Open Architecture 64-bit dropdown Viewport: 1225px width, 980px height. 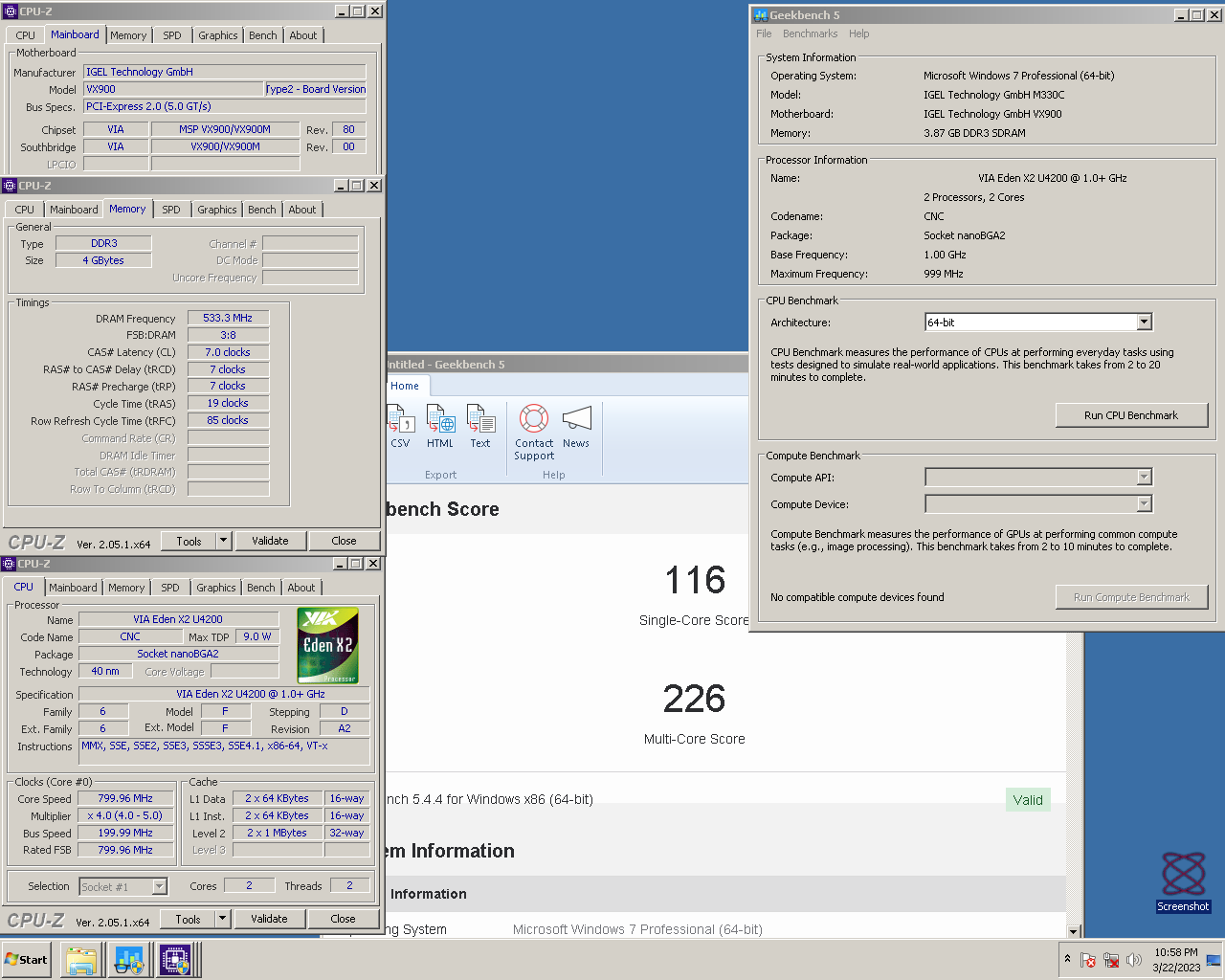coord(1144,323)
